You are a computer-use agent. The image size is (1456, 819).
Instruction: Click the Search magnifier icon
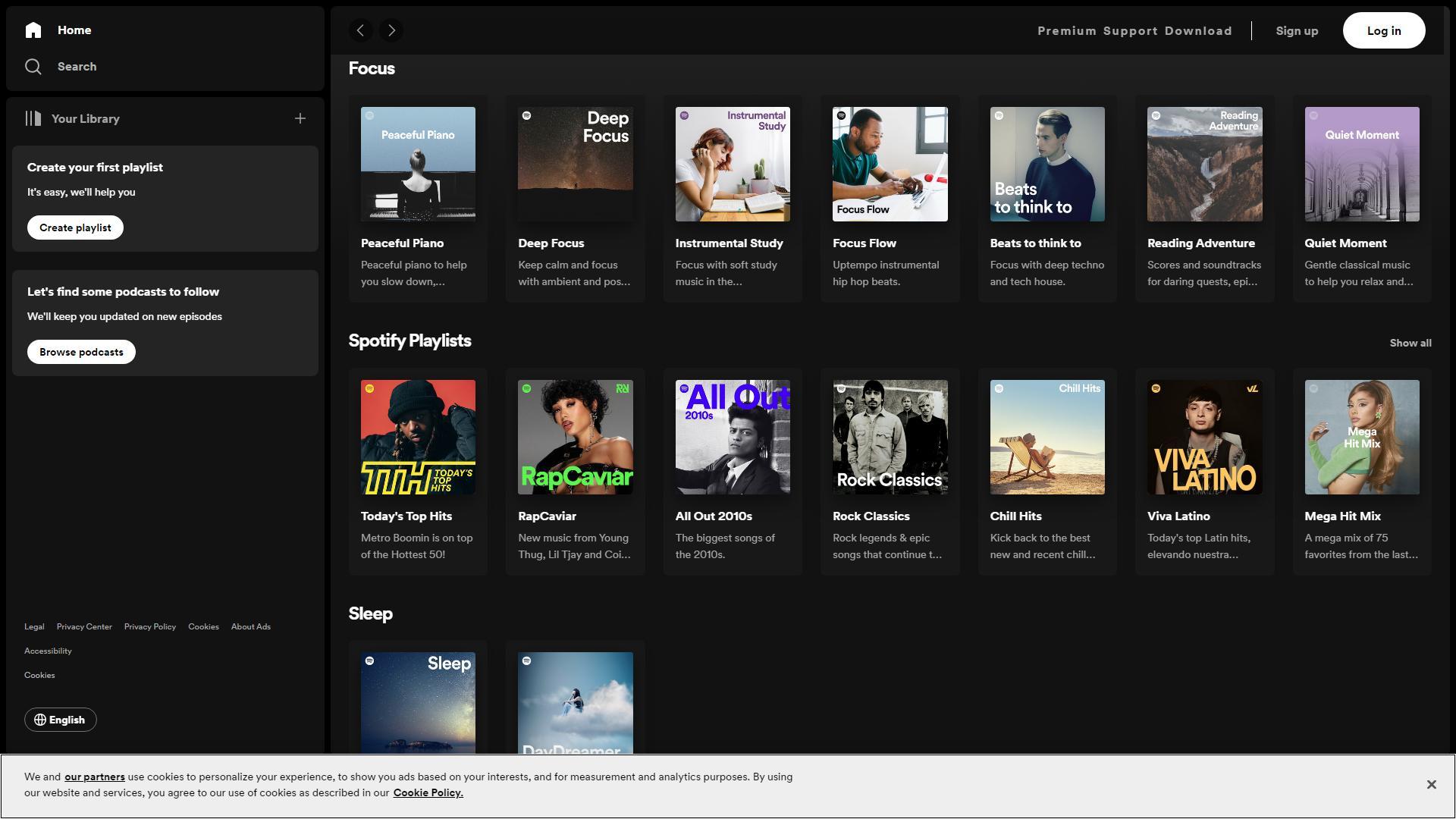[x=33, y=67]
